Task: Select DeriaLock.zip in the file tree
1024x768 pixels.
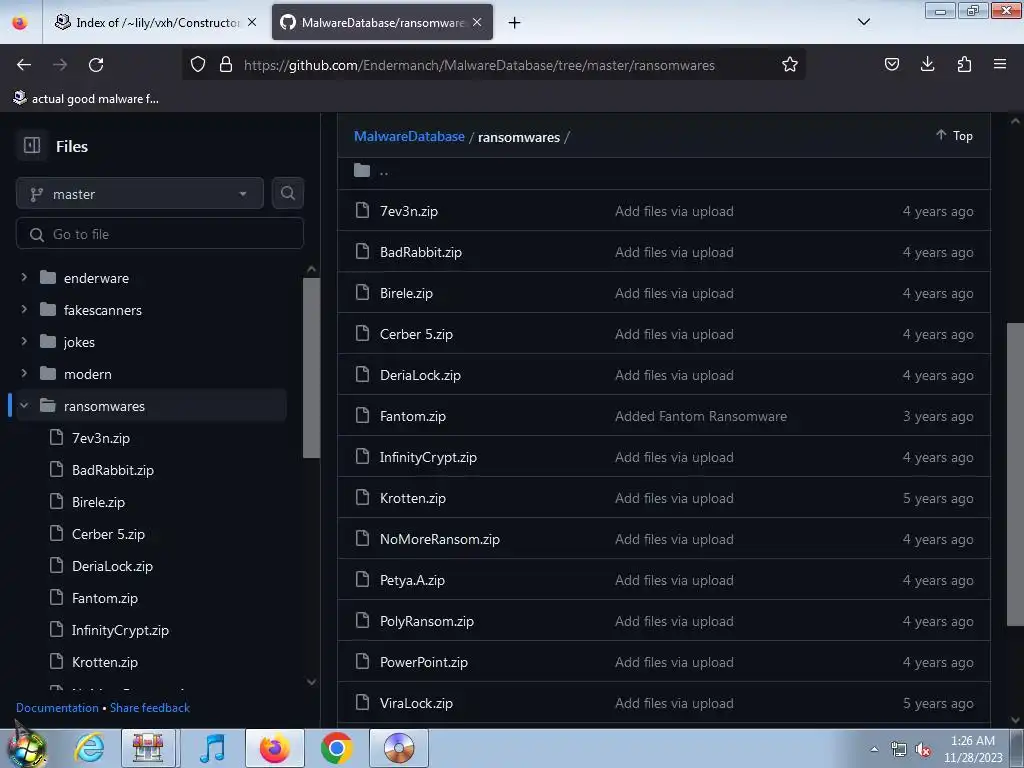Action: (112, 566)
